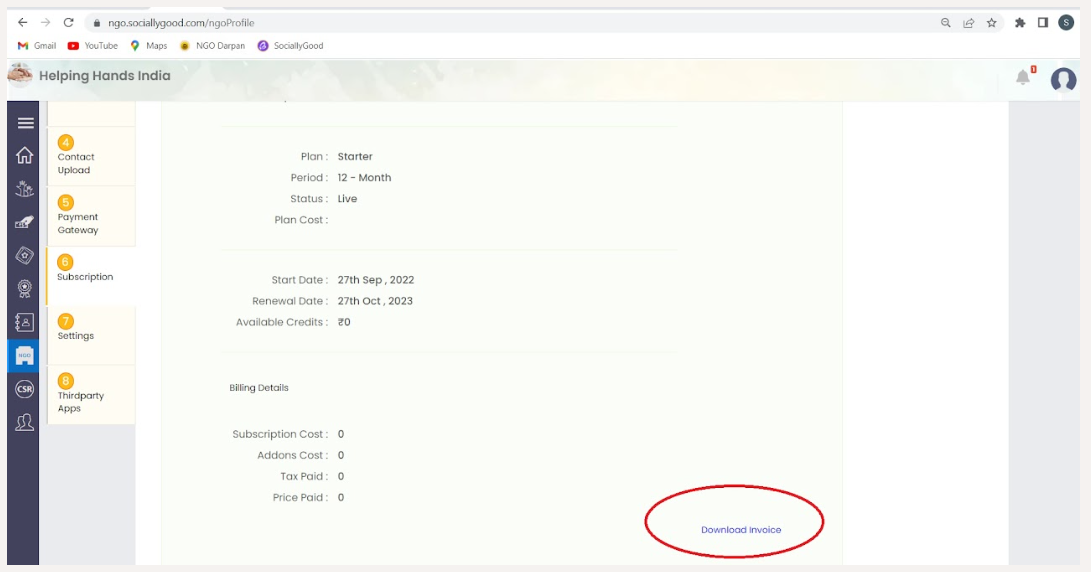Open notifications bell icon
This screenshot has width=1091, height=572.
click(1023, 77)
